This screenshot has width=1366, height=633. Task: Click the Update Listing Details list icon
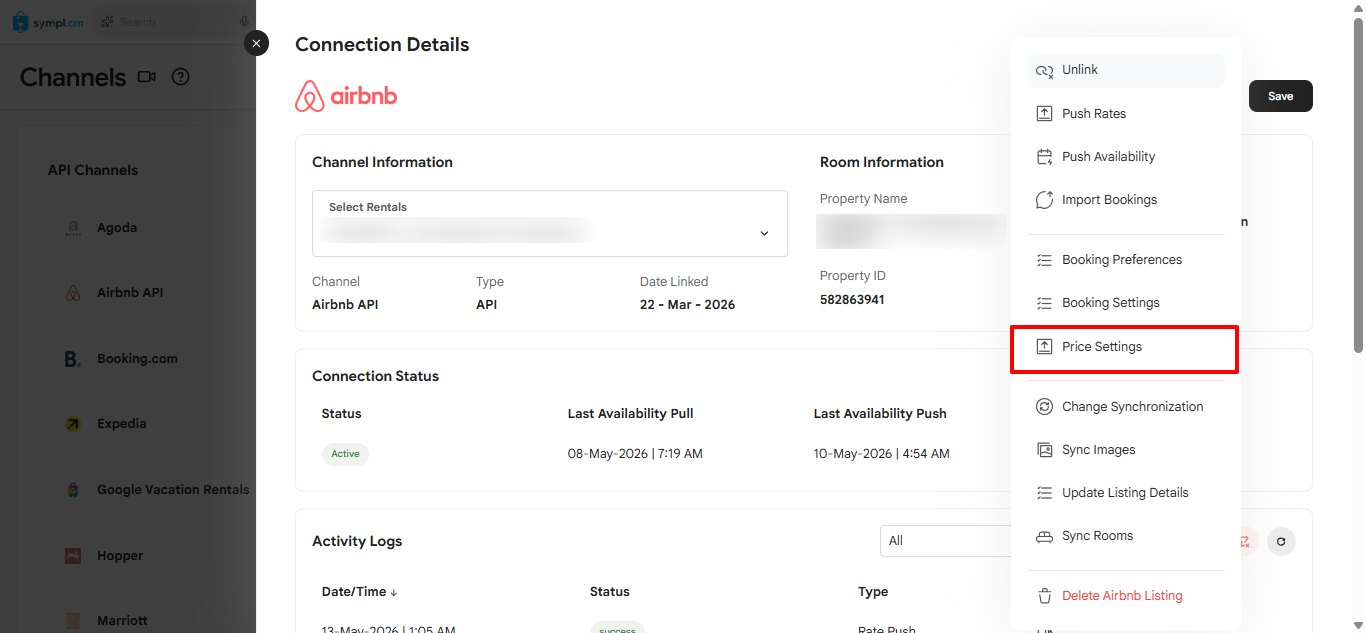(x=1044, y=492)
